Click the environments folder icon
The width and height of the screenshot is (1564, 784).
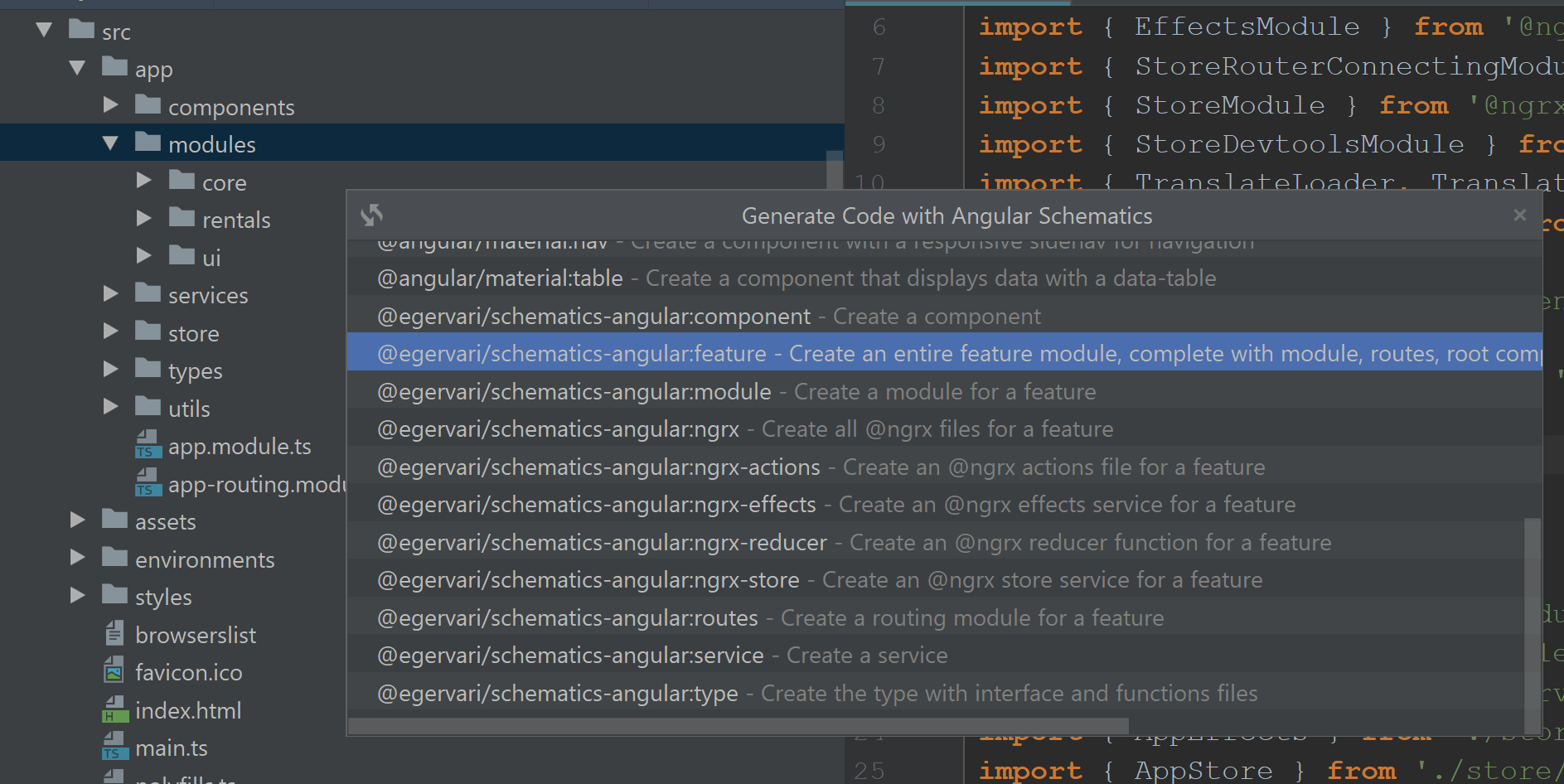(114, 557)
